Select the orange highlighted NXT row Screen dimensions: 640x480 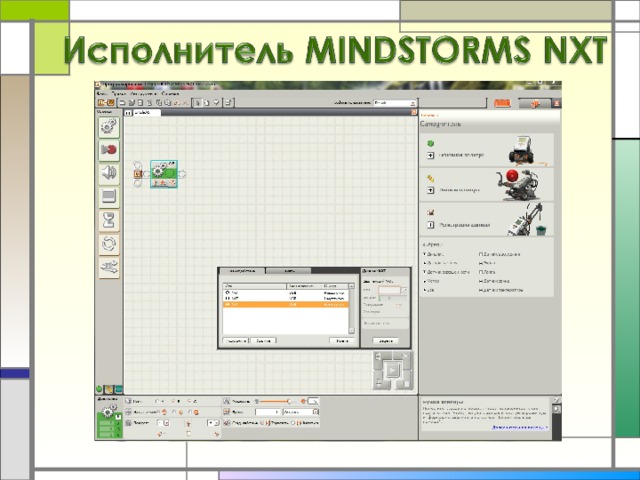285,304
